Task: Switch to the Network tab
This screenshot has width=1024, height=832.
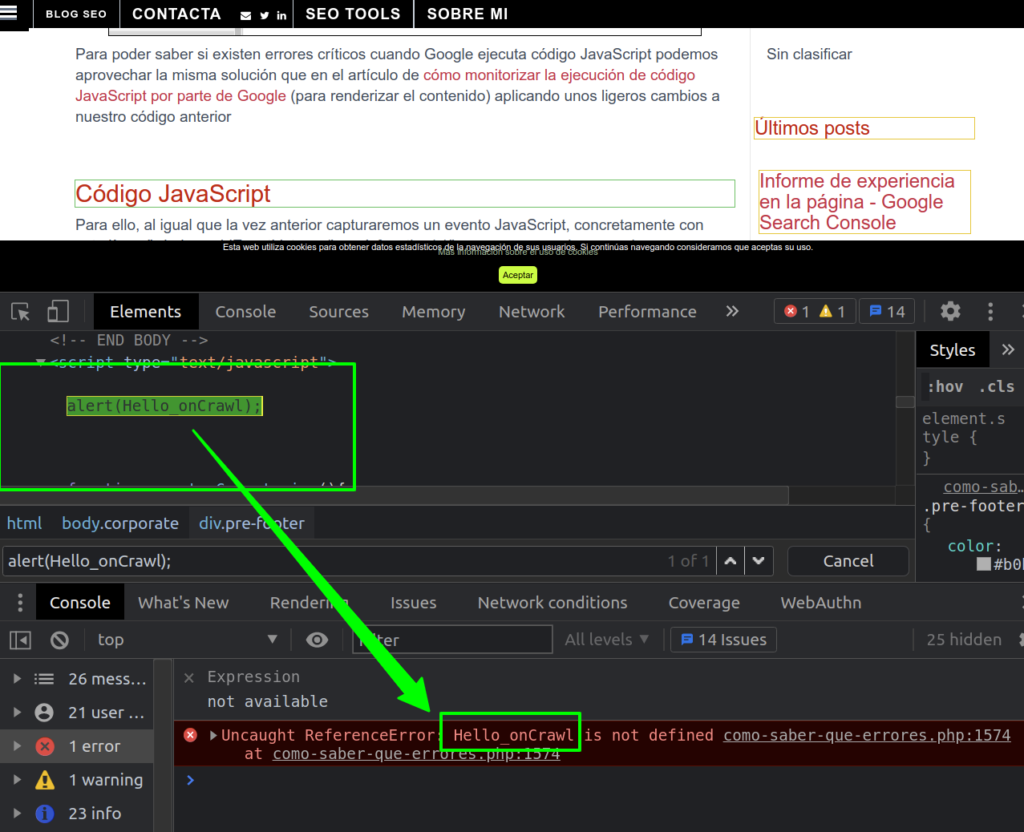Action: click(531, 312)
